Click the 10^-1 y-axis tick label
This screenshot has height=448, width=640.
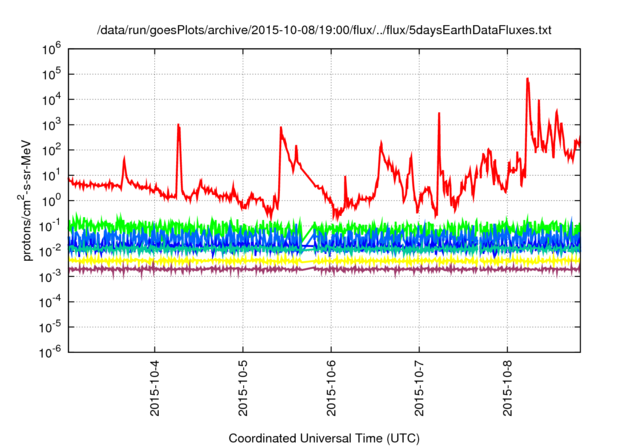(x=50, y=226)
